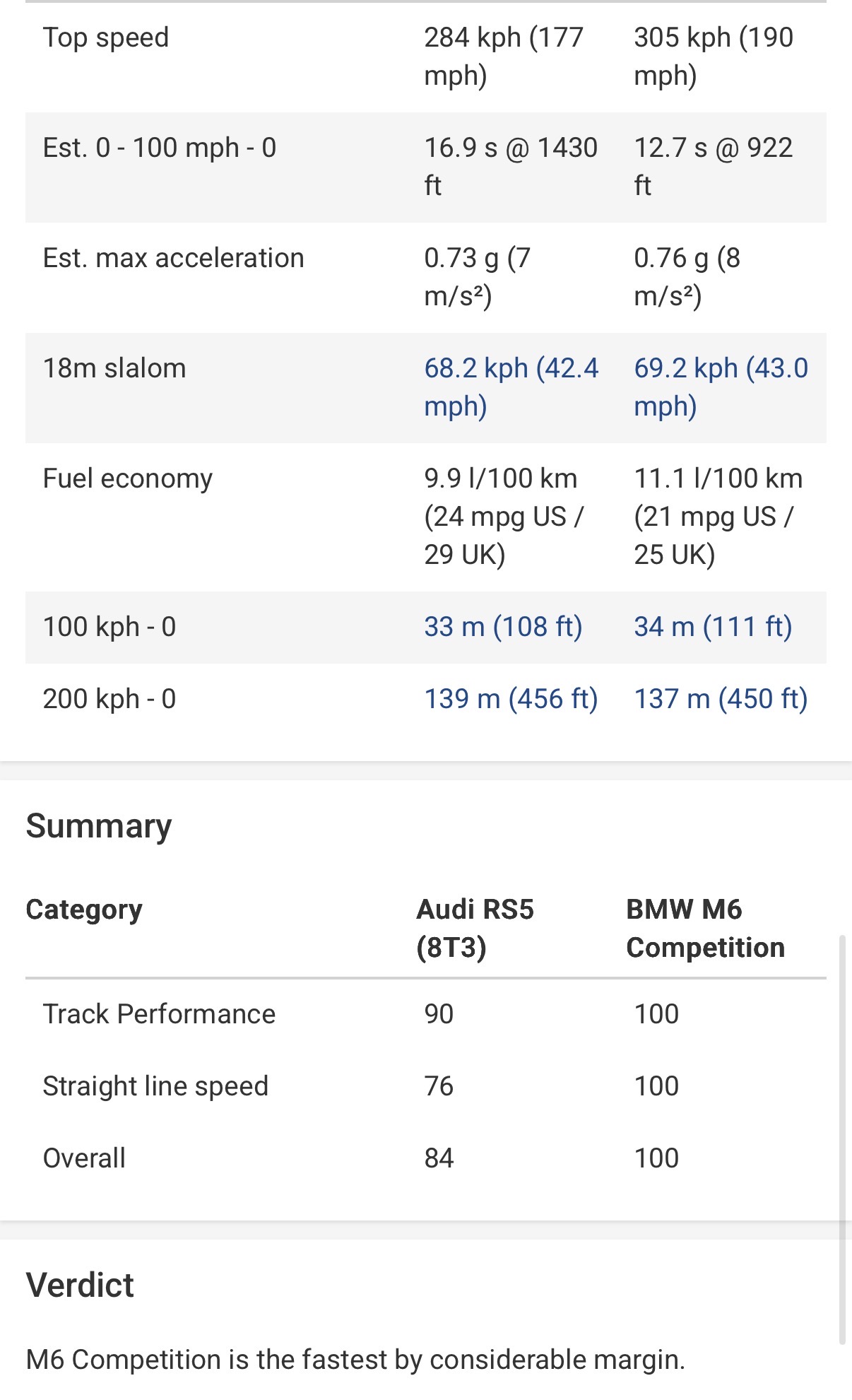Click the Est. max acceleration row label
Screen dimensions: 852x1400
point(173,258)
